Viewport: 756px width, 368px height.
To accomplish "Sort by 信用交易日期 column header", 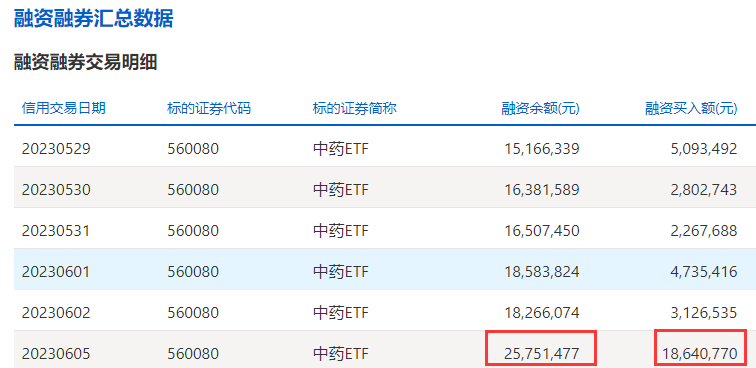I will (64, 109).
